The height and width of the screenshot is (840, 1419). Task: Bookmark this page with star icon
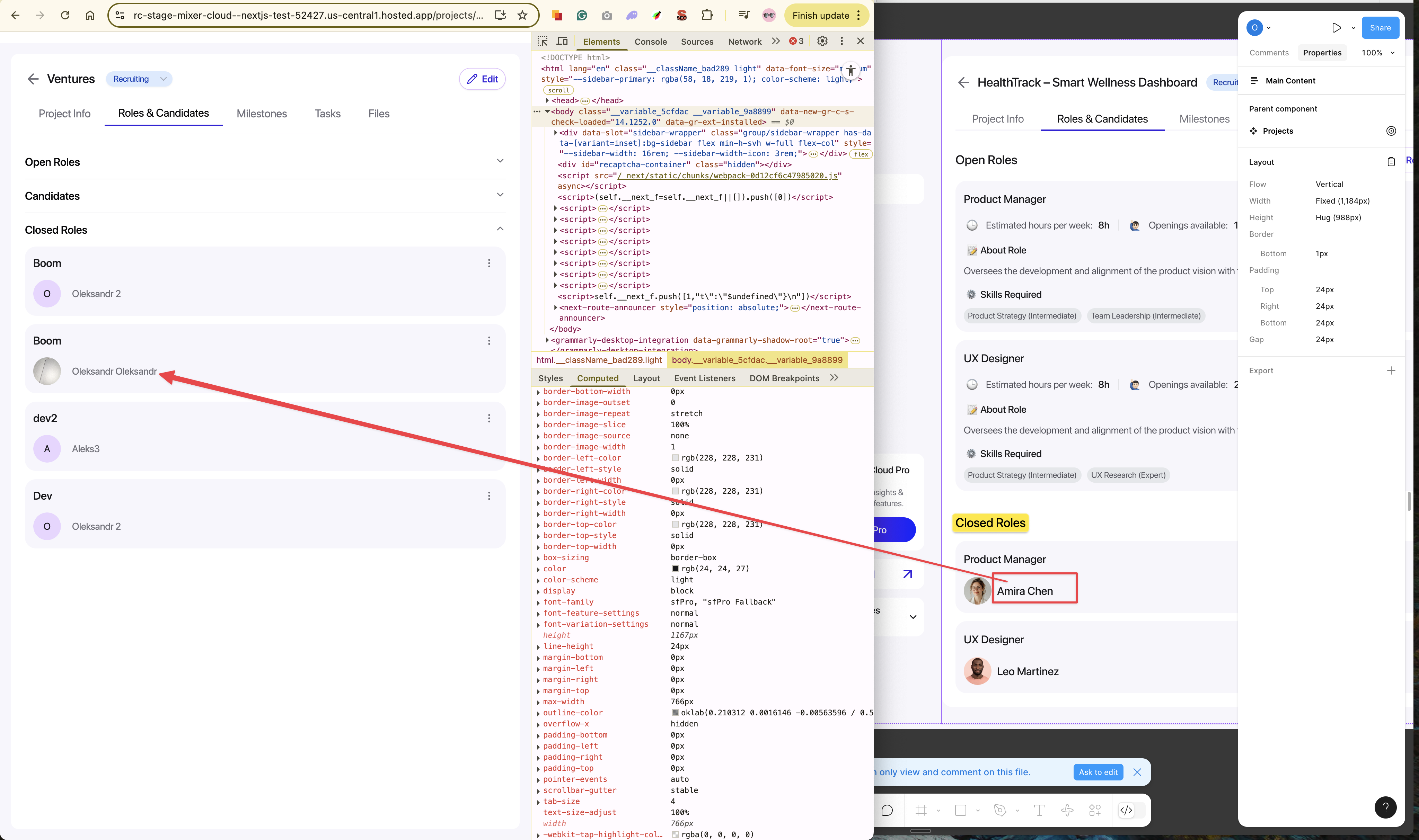(522, 15)
